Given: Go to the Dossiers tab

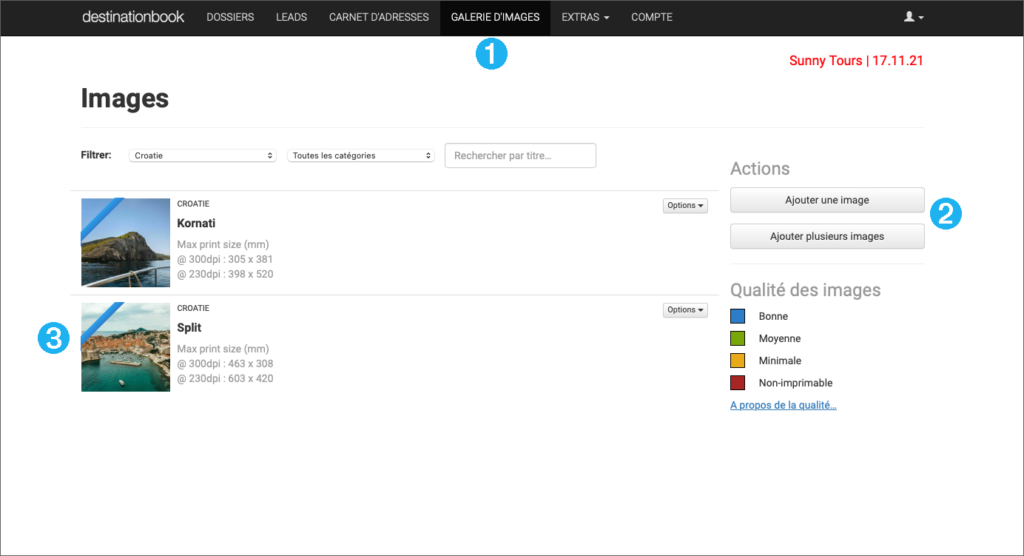Looking at the screenshot, I should tap(230, 17).
